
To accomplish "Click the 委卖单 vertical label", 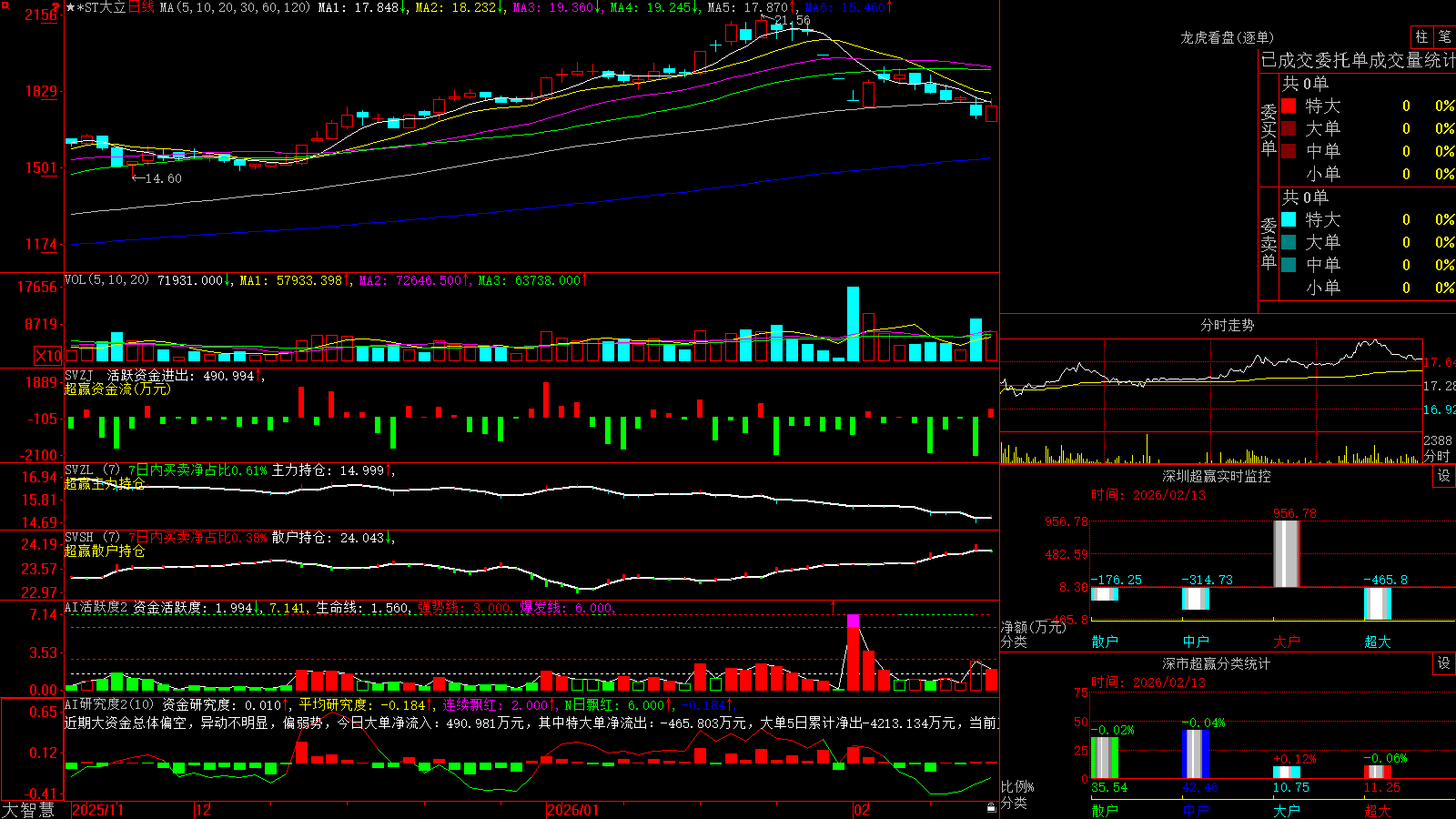I will coord(1269,243).
